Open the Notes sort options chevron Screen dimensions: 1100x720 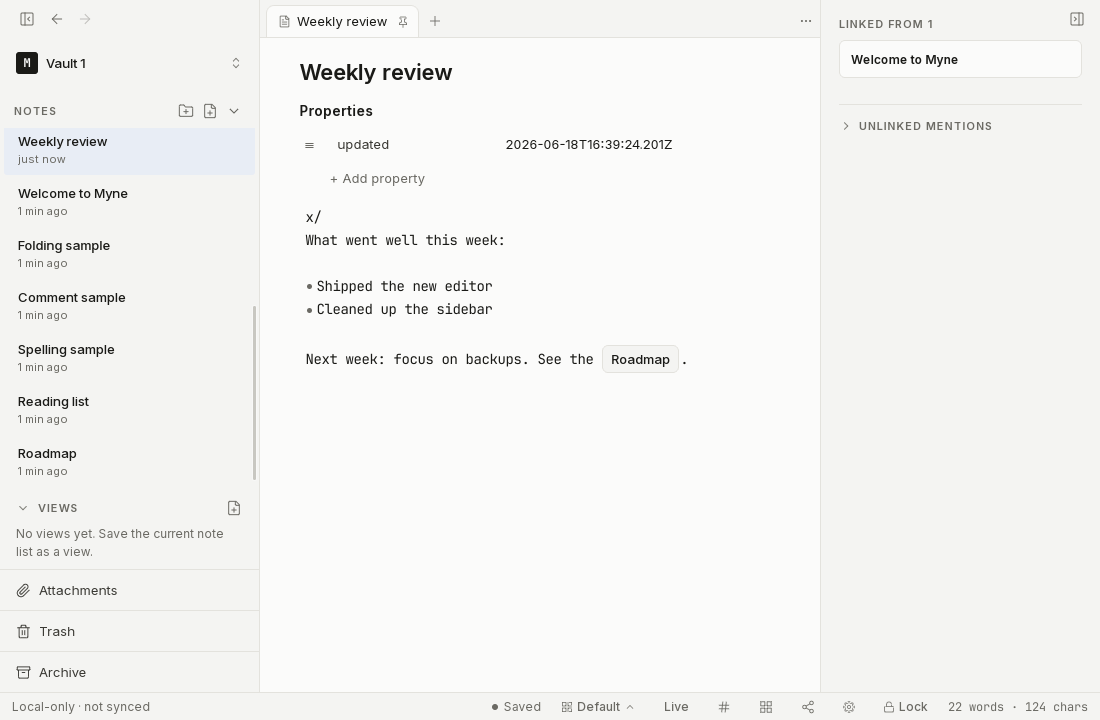click(x=234, y=111)
